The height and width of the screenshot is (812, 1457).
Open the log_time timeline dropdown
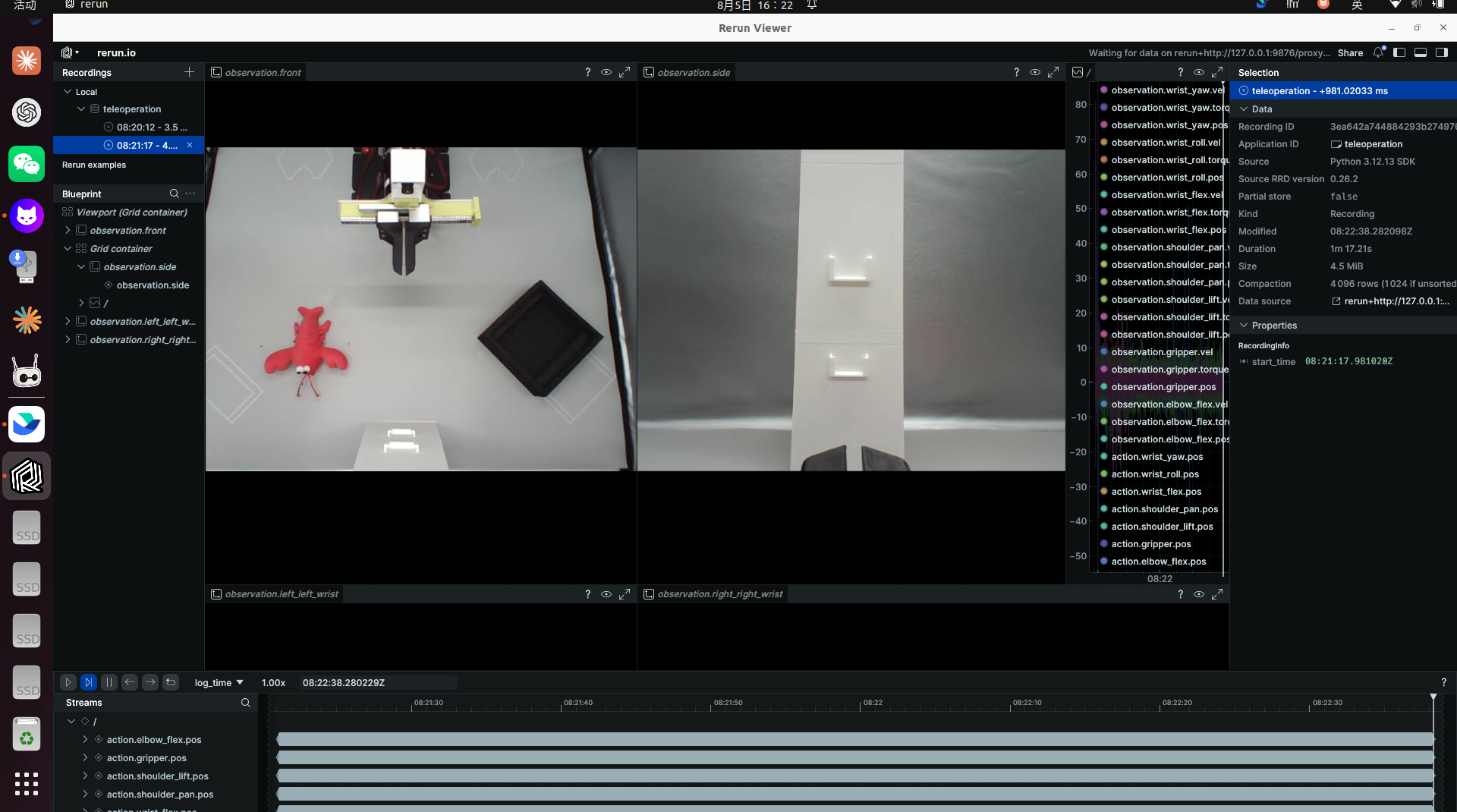pos(219,682)
